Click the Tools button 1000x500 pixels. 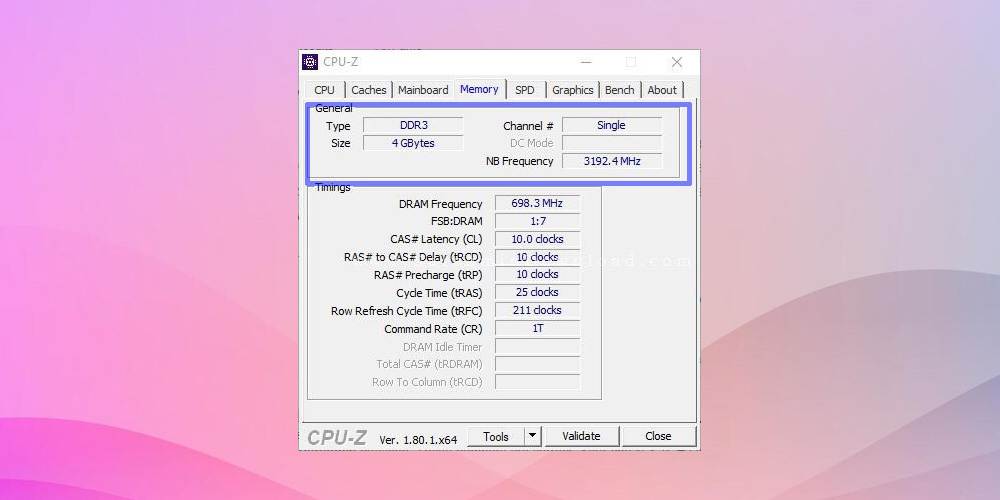pos(496,436)
